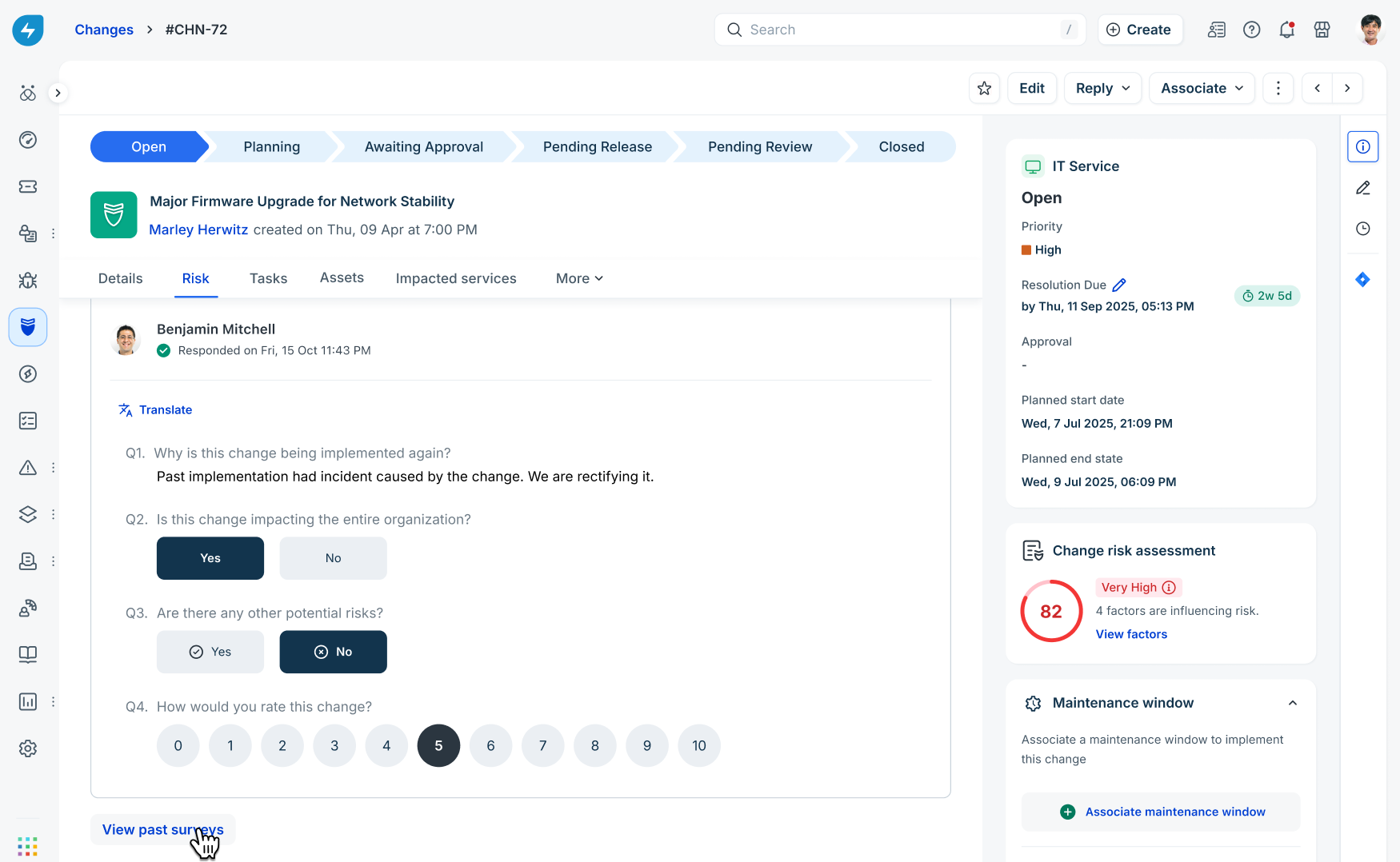This screenshot has width=1400, height=862.
Task: Open the Associate dropdown
Action: [1202, 88]
